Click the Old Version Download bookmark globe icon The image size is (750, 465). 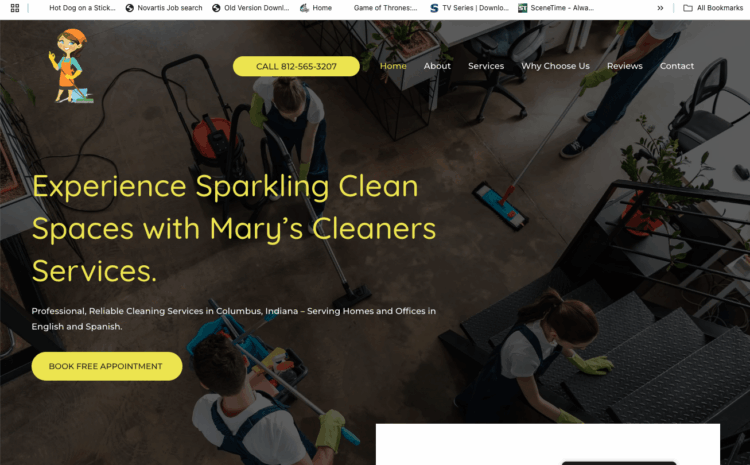[216, 8]
